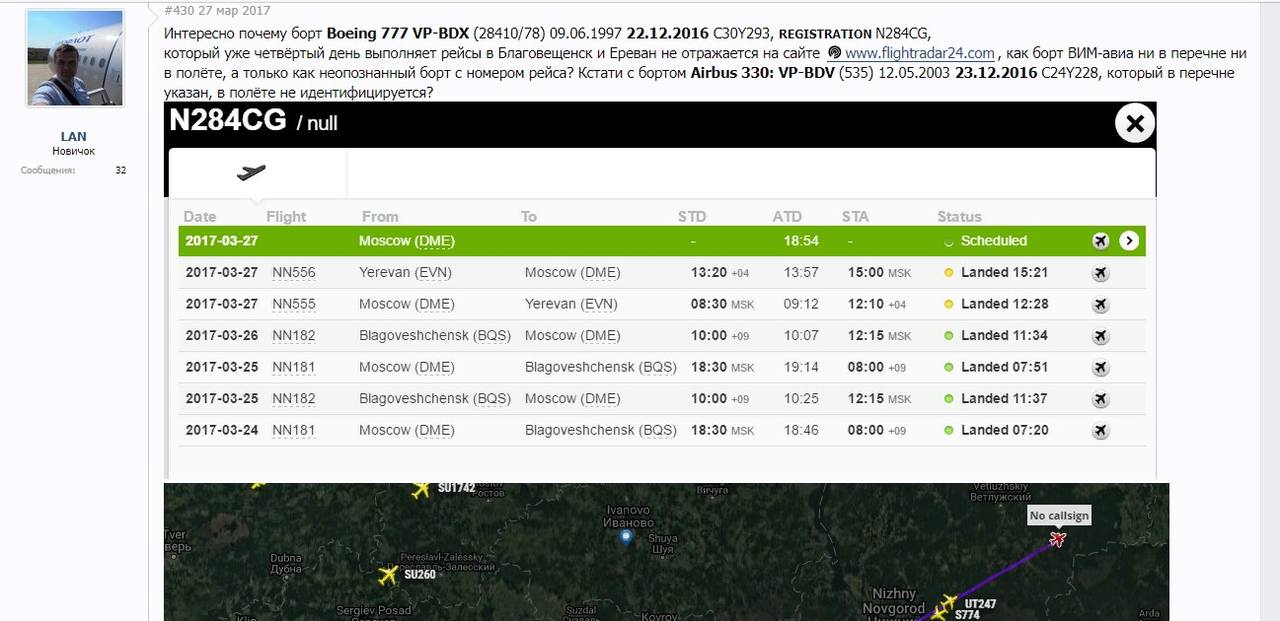Screen dimensions: 1280x621
Task: Click plane icon for 2017-03-24 NN181 flight
Action: click(x=1100, y=431)
